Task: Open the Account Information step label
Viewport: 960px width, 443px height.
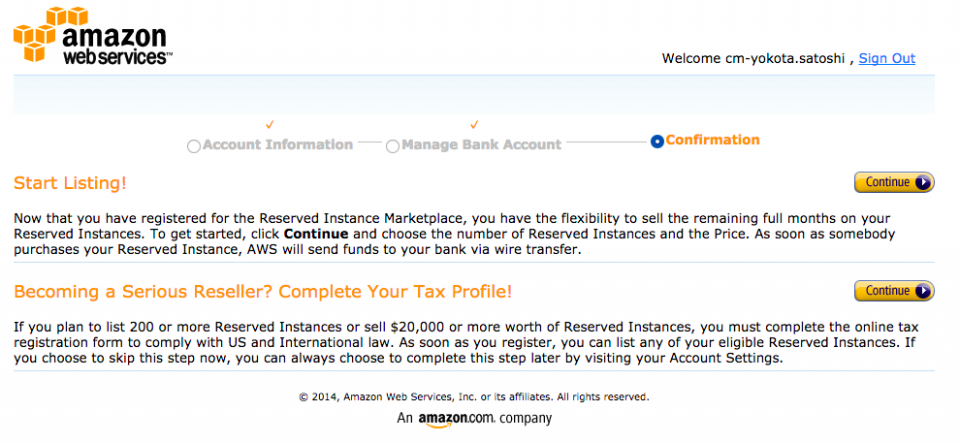Action: point(277,145)
